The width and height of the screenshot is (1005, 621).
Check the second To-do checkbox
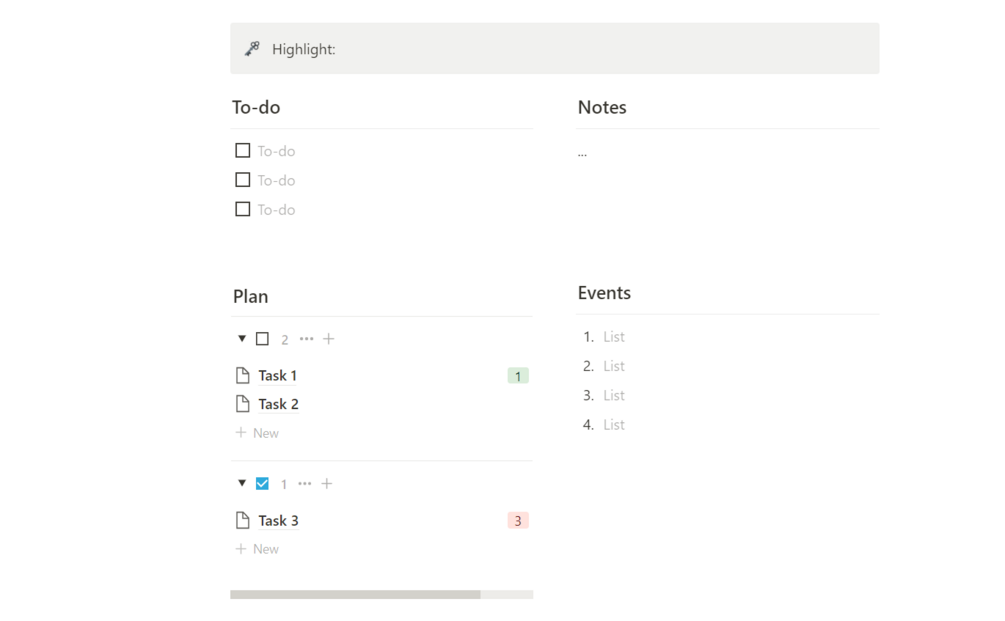click(x=243, y=180)
